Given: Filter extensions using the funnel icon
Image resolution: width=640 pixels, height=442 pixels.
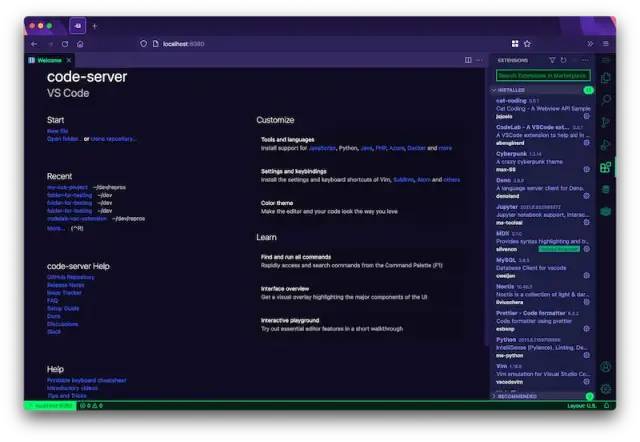Looking at the screenshot, I should [552, 60].
